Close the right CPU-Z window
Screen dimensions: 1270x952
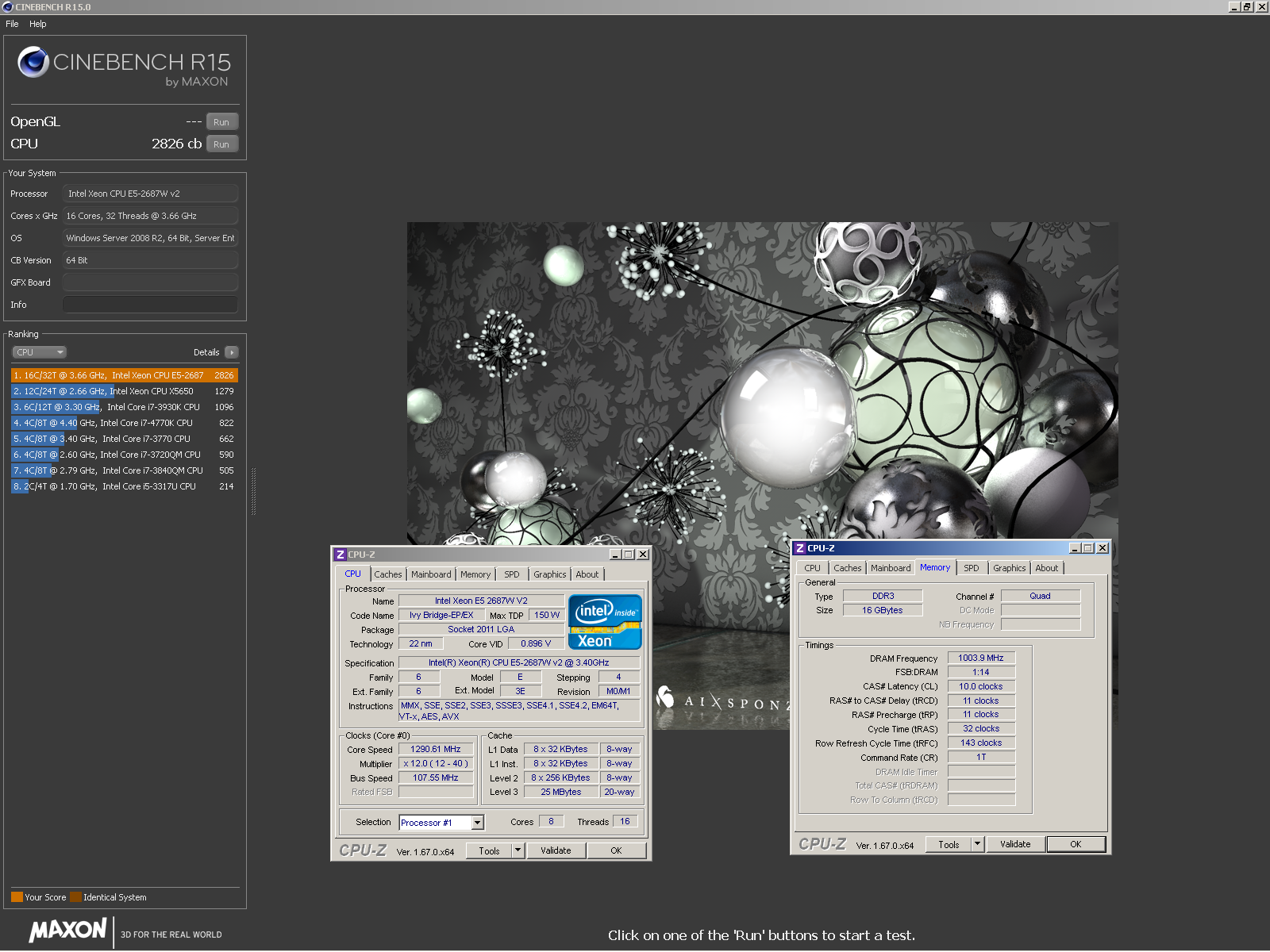coord(1103,548)
